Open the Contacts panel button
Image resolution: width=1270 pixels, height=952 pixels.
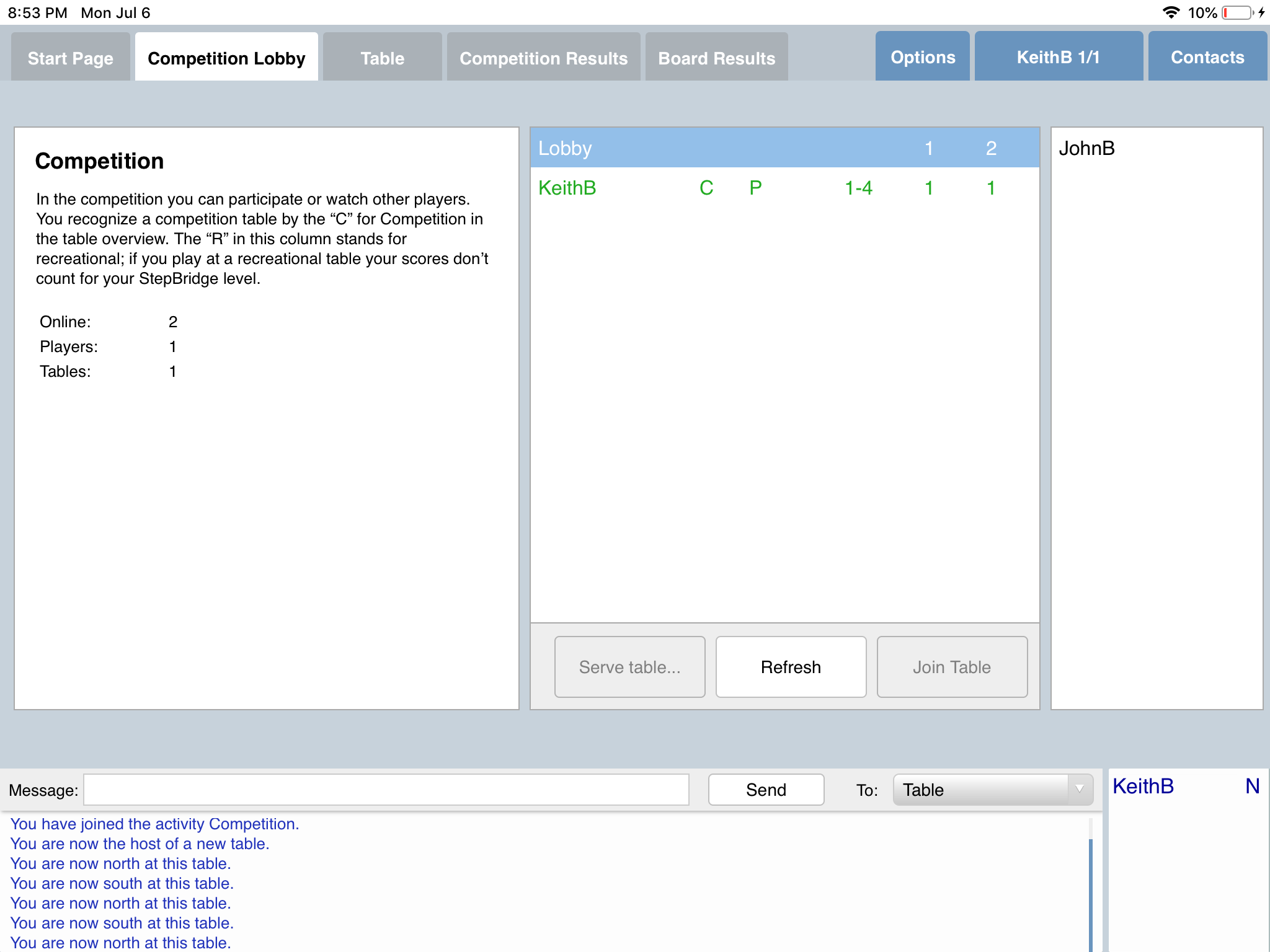click(x=1207, y=57)
